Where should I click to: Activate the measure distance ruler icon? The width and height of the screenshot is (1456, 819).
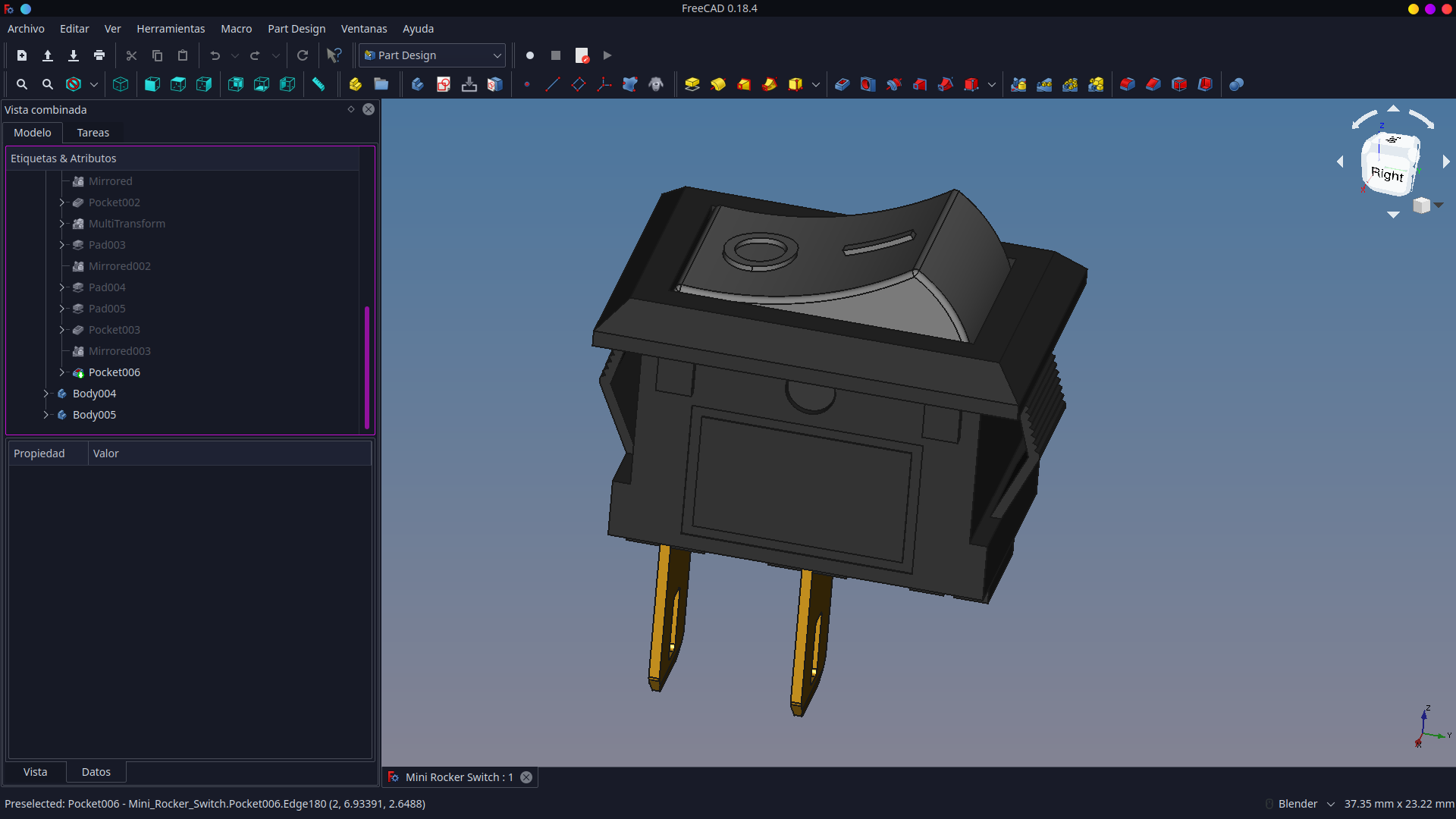click(318, 84)
